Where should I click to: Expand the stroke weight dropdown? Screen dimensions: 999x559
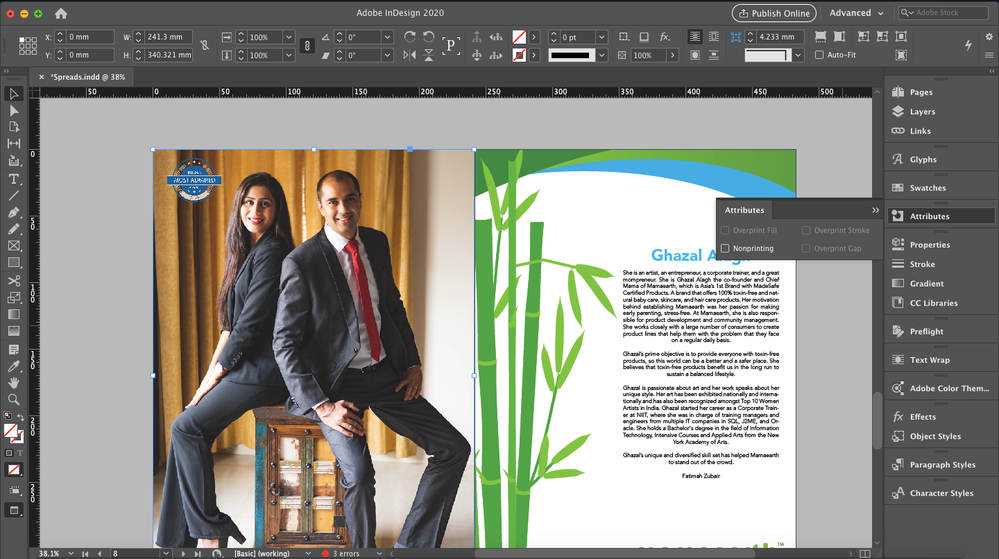[601, 37]
